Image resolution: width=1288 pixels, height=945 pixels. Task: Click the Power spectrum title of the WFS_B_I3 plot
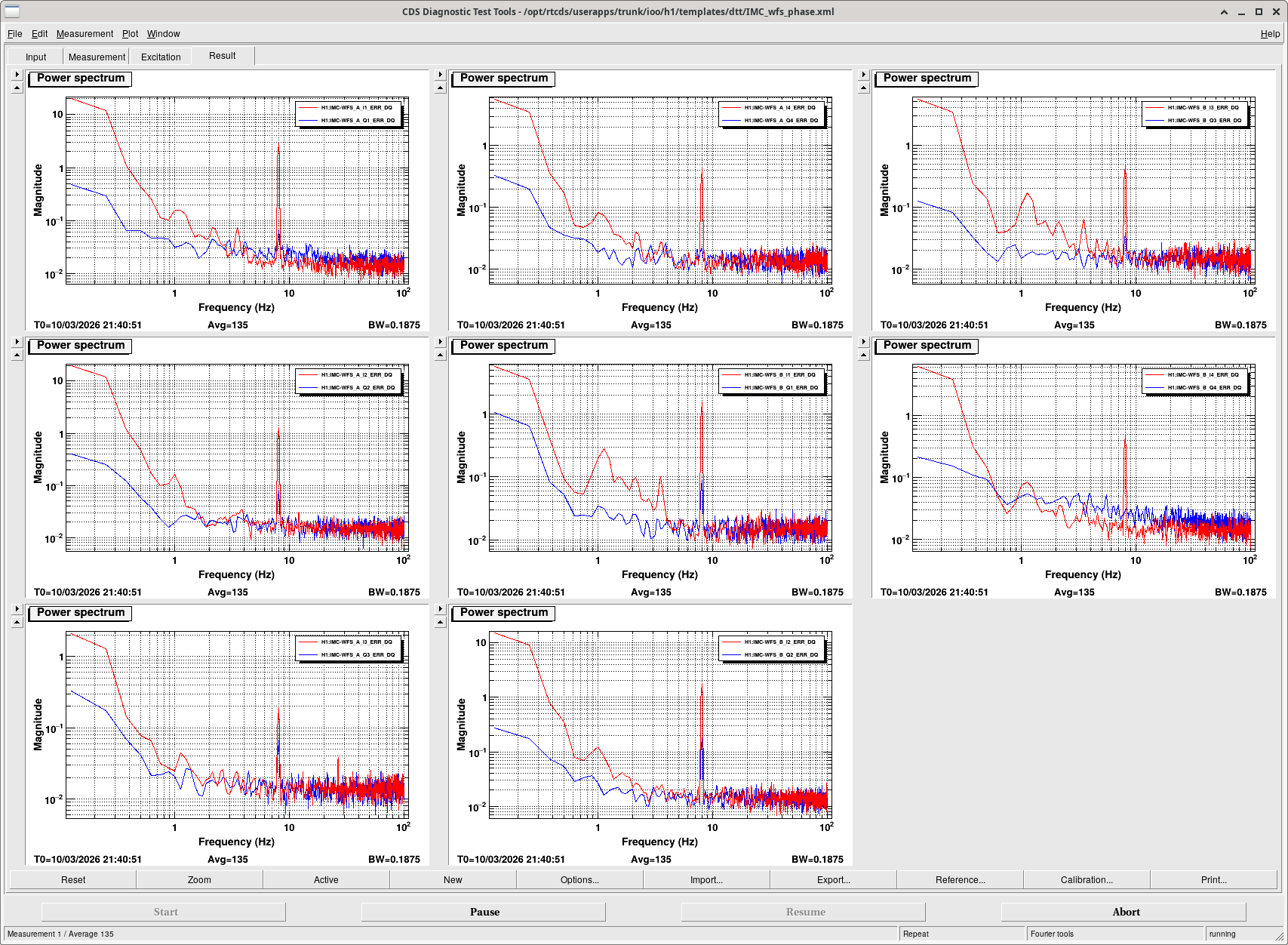pos(927,78)
